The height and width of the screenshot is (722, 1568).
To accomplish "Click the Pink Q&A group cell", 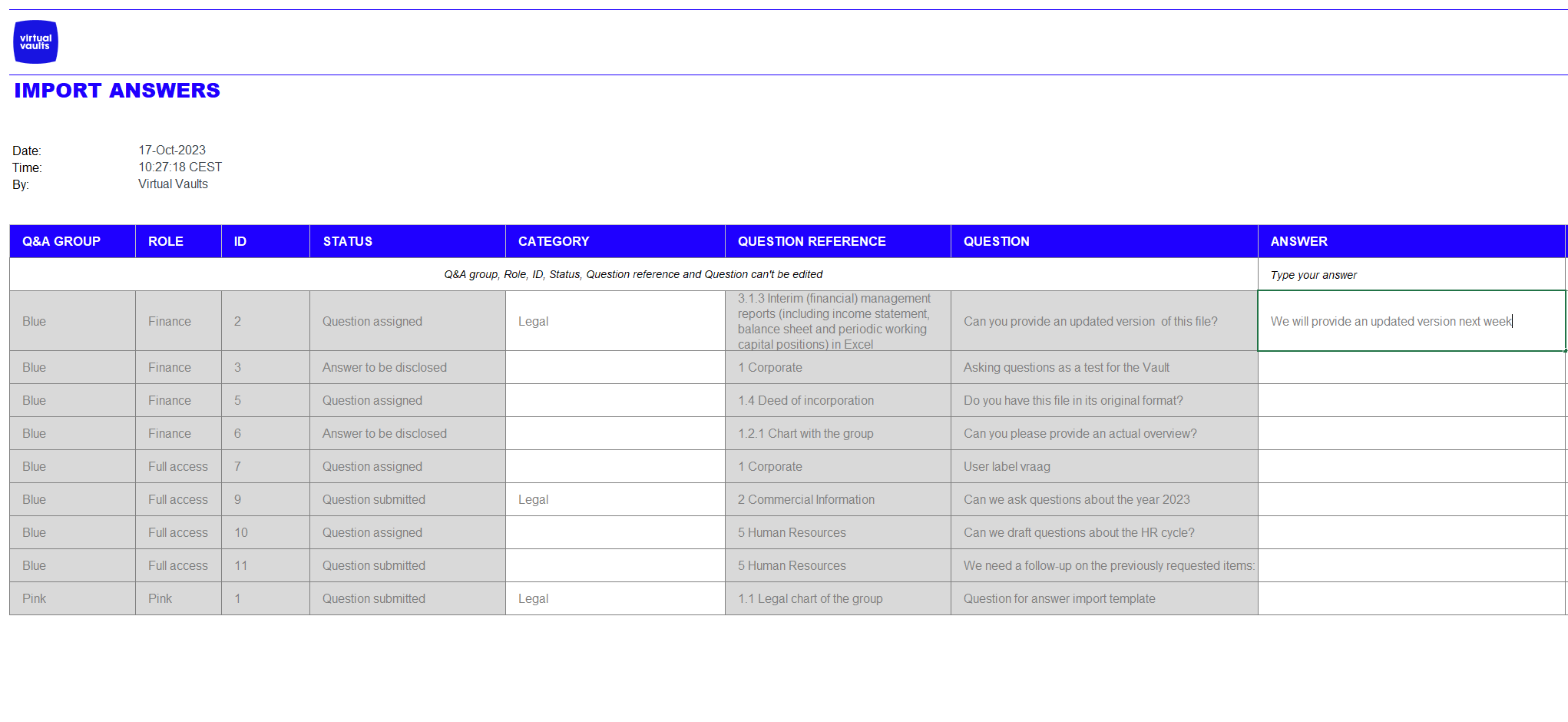I will pyautogui.click(x=72, y=599).
